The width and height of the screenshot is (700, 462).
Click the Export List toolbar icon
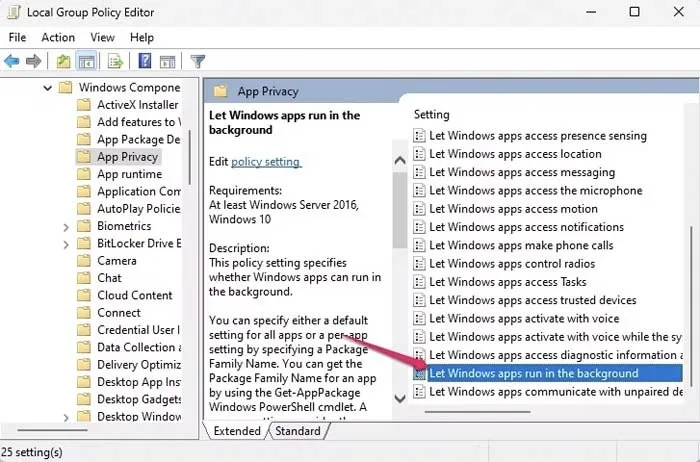[x=115, y=61]
